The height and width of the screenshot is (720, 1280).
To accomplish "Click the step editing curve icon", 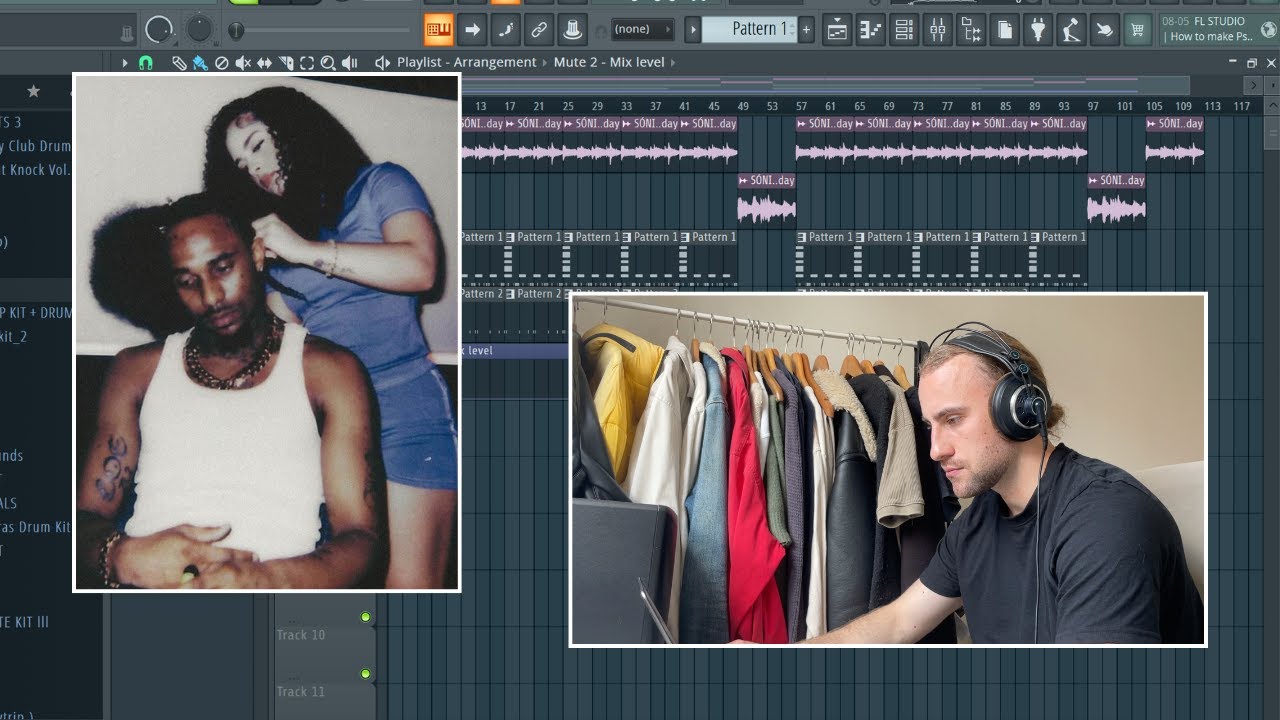I will pyautogui.click(x=505, y=30).
